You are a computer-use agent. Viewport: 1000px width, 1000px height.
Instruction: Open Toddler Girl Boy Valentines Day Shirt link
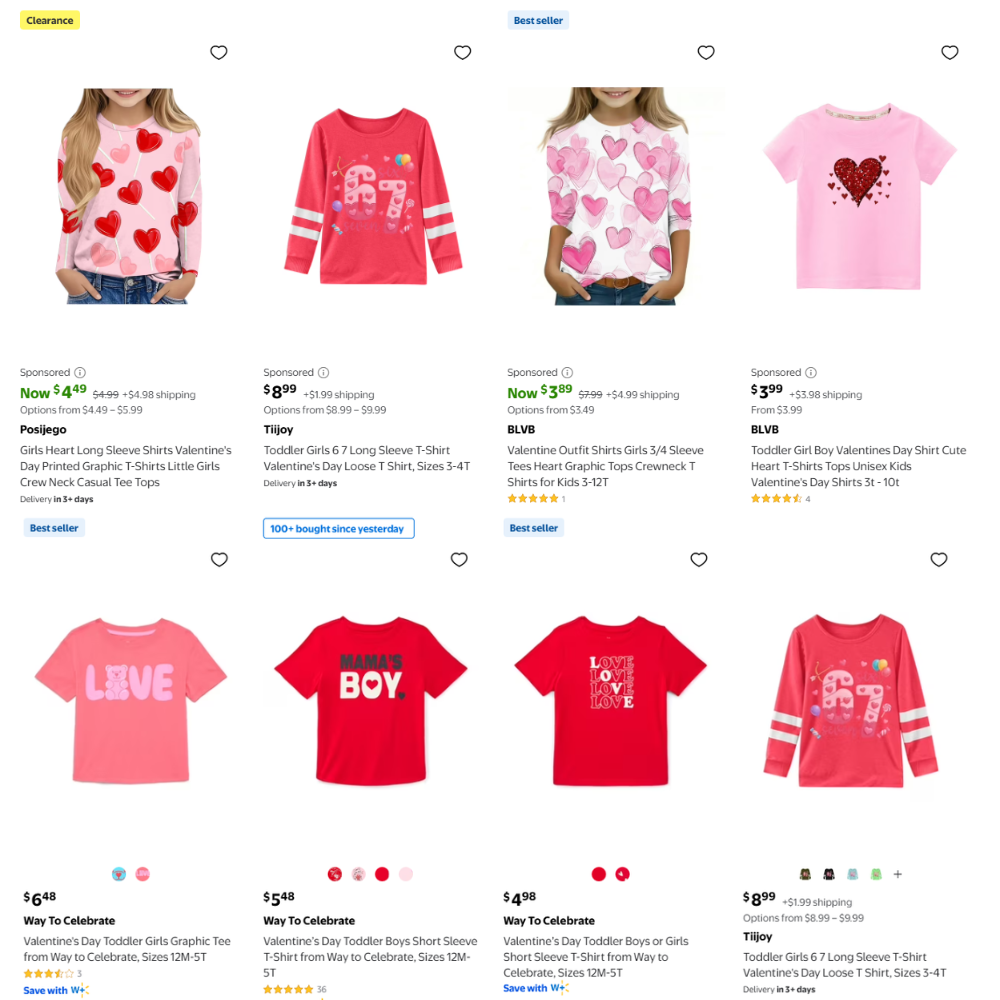click(x=858, y=458)
